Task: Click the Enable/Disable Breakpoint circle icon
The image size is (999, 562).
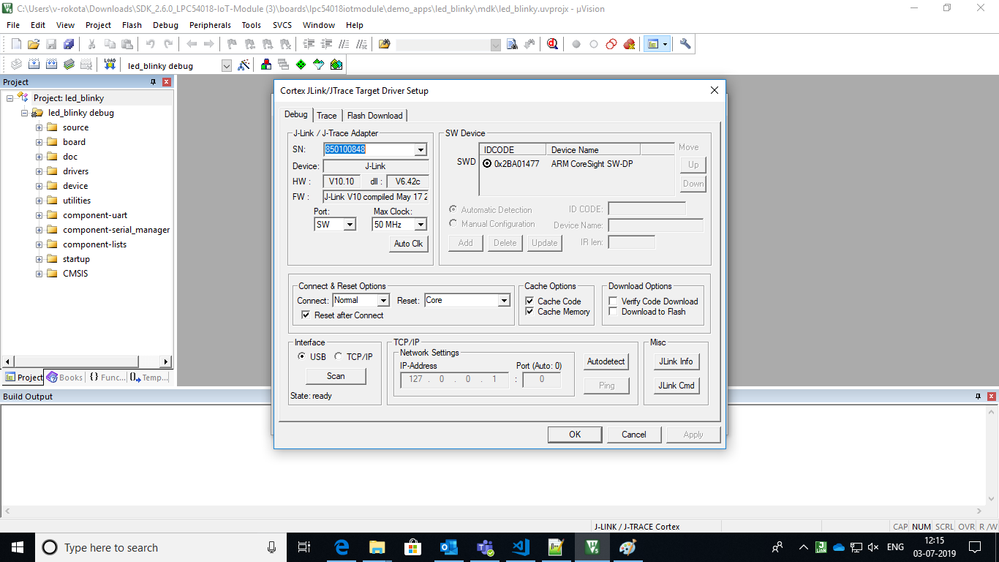Action: pyautogui.click(x=594, y=44)
